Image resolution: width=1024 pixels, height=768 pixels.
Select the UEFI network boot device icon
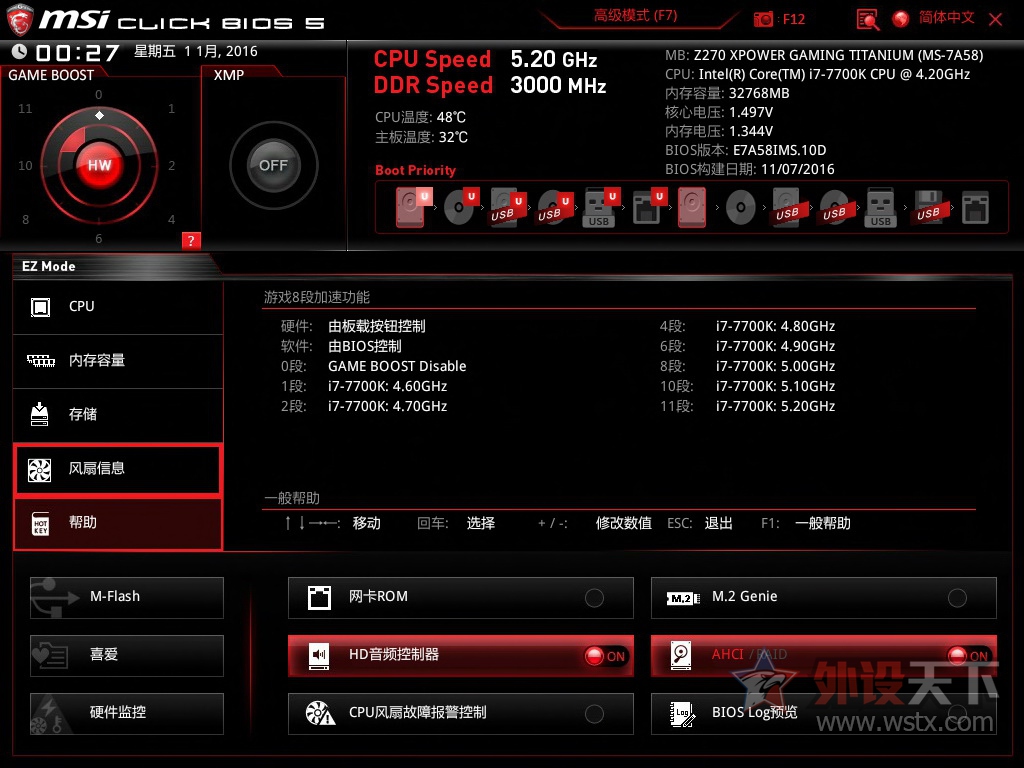pos(648,207)
